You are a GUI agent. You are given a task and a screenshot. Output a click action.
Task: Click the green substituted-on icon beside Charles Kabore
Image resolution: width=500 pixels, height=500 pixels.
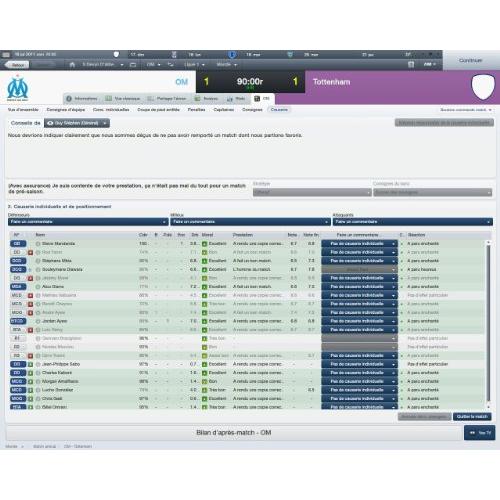(30, 373)
